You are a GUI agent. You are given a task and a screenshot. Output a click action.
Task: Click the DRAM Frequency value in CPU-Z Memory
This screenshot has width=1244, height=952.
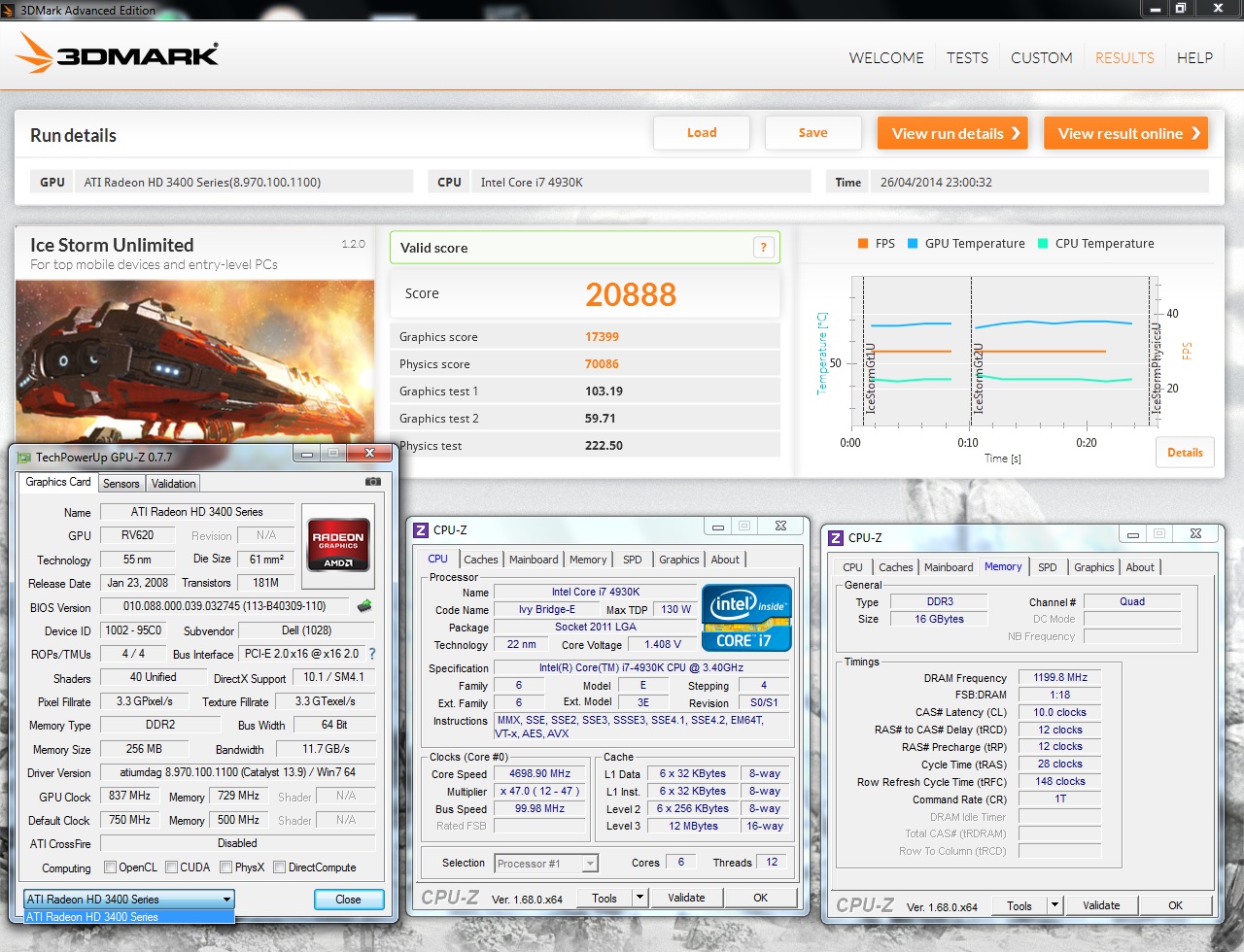[x=1060, y=678]
